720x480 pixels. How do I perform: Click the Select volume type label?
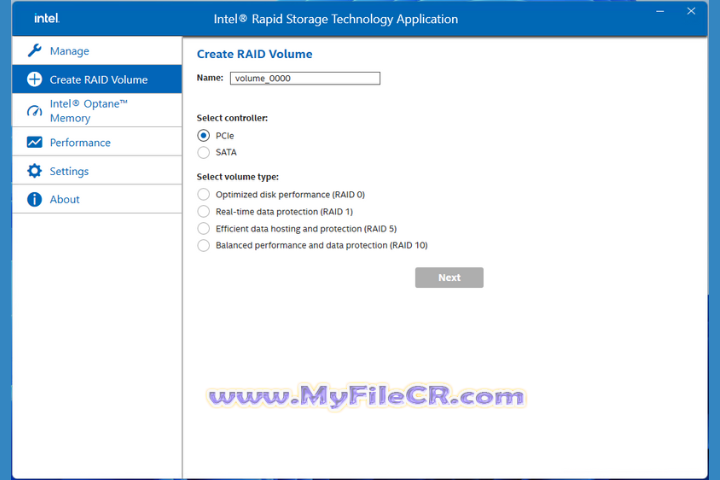pyautogui.click(x=237, y=177)
